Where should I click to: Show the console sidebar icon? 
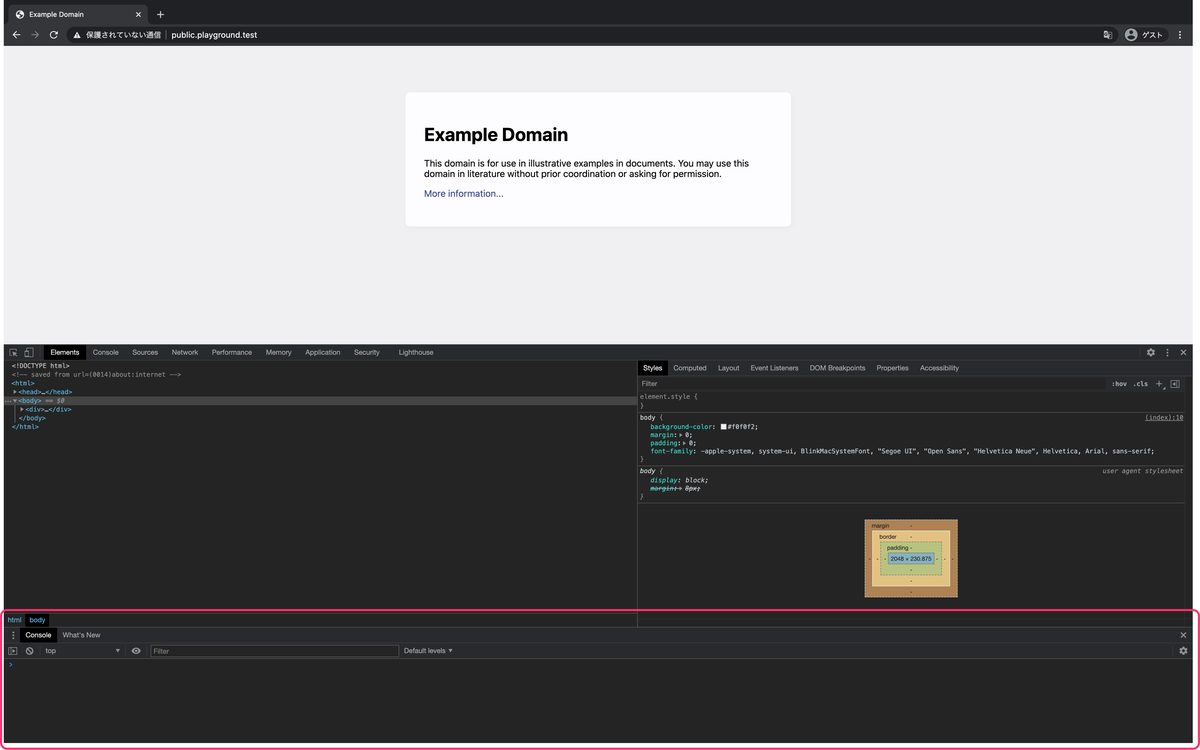[x=13, y=651]
